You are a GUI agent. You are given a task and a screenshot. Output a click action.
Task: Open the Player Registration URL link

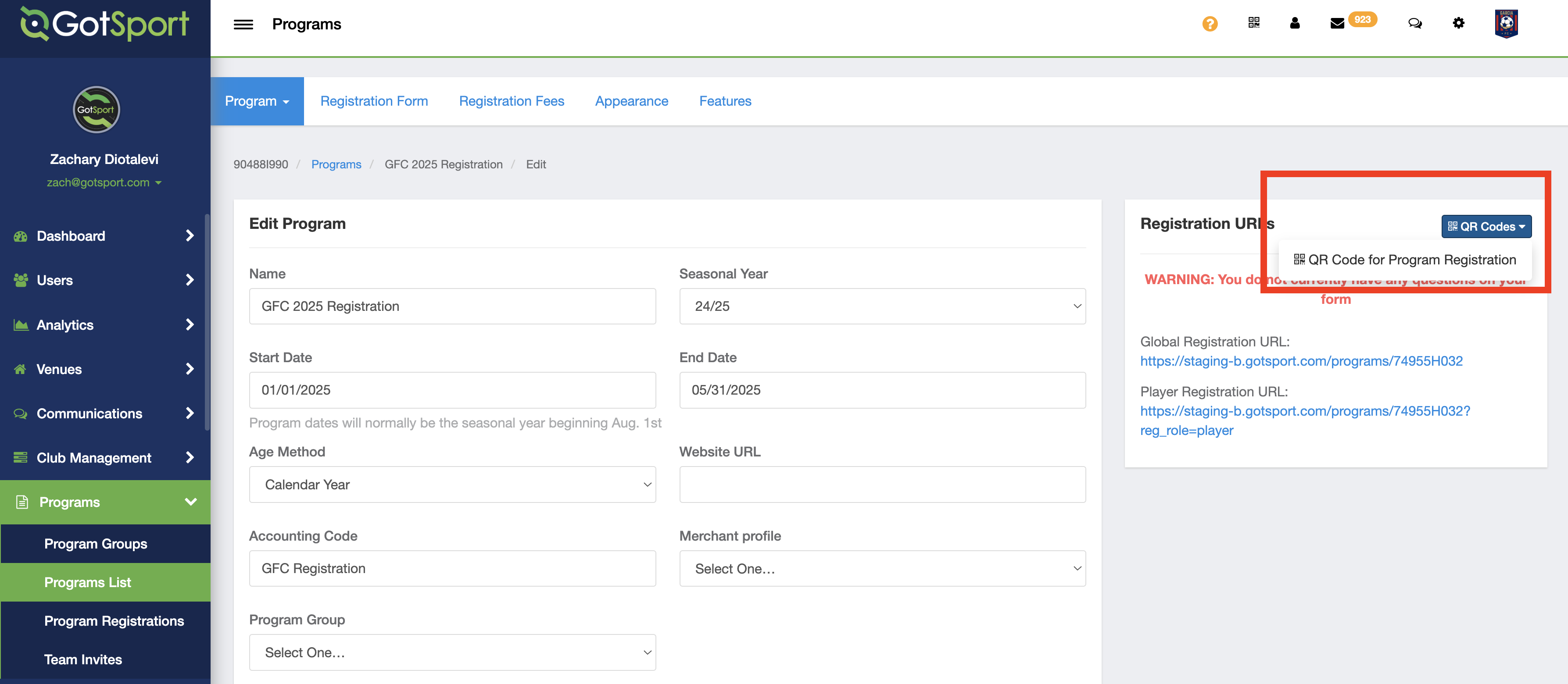1305,420
